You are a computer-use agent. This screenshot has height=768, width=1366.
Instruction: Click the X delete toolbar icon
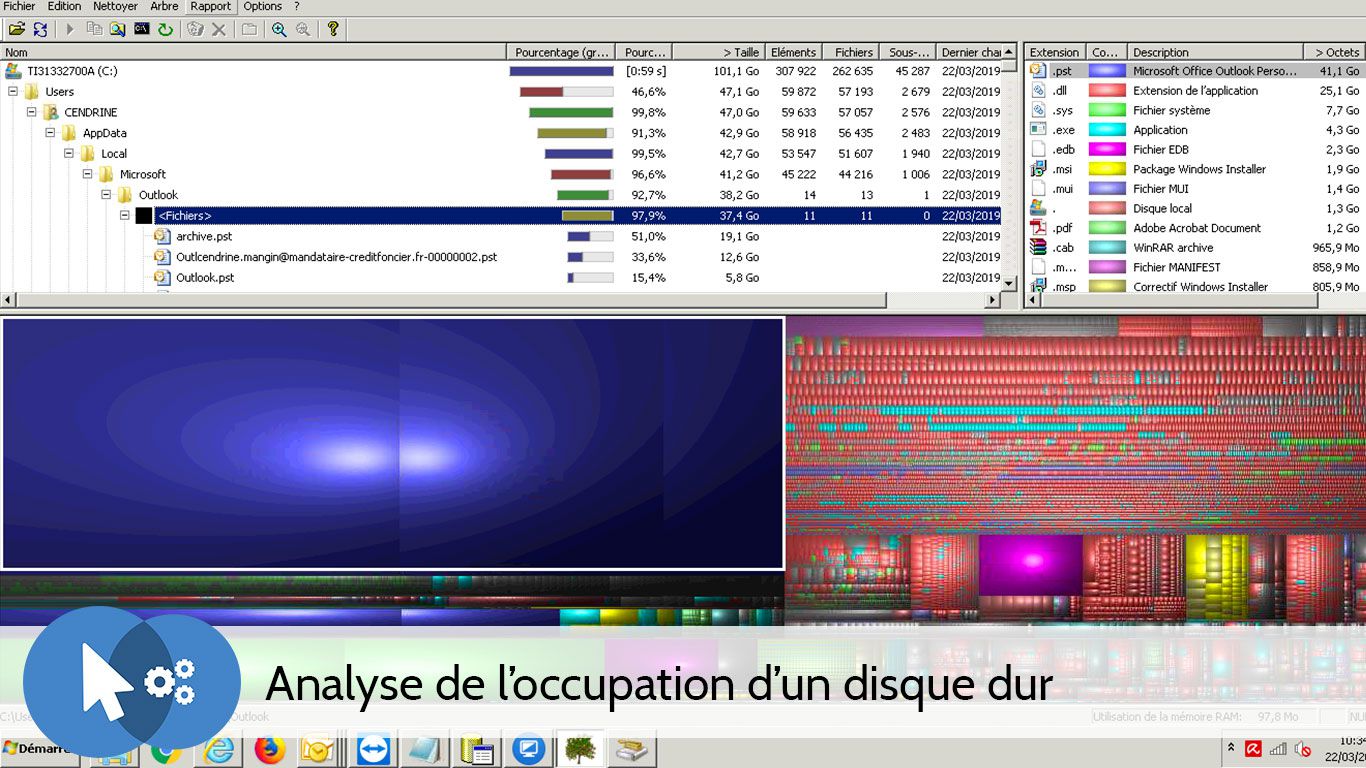pyautogui.click(x=219, y=30)
